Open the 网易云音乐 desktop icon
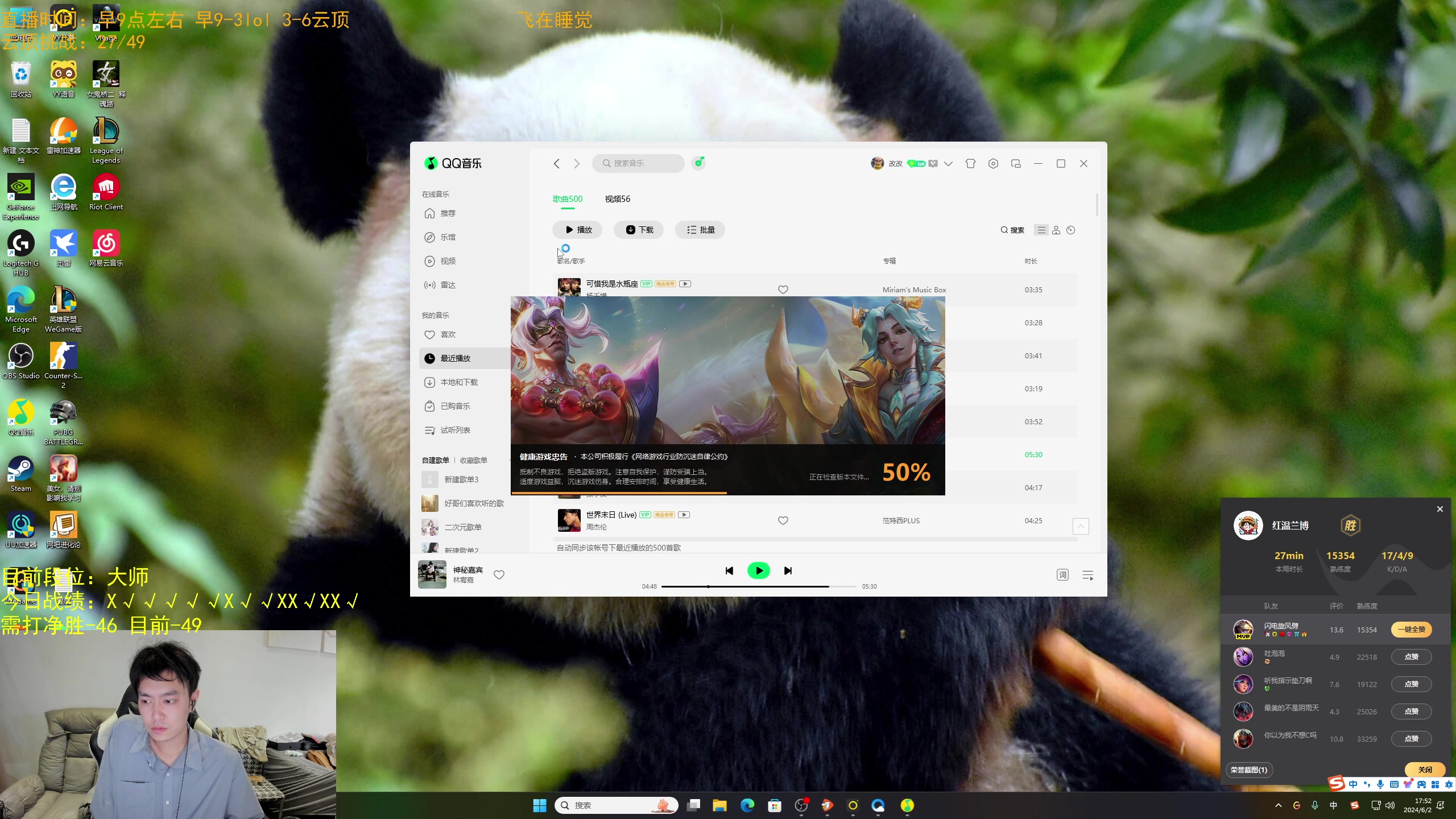 tap(106, 248)
